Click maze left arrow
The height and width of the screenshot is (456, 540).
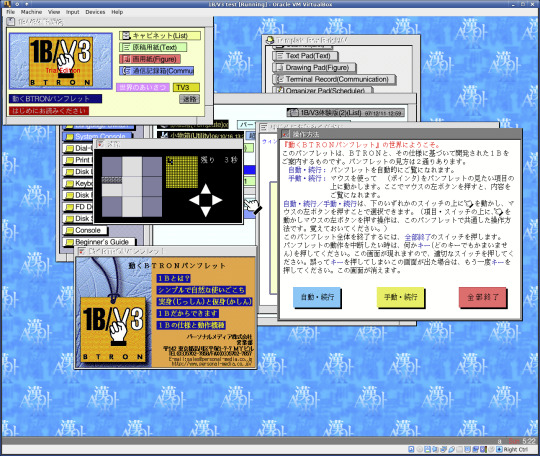click(x=195, y=200)
